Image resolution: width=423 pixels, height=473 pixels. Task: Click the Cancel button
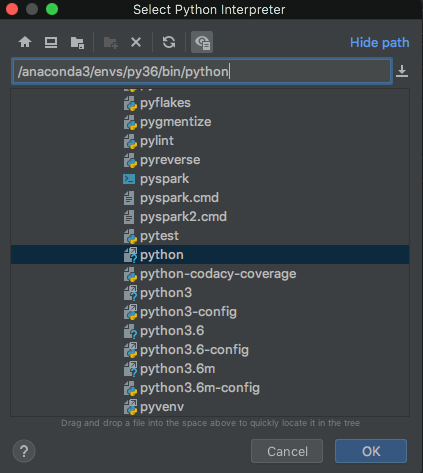[x=287, y=451]
